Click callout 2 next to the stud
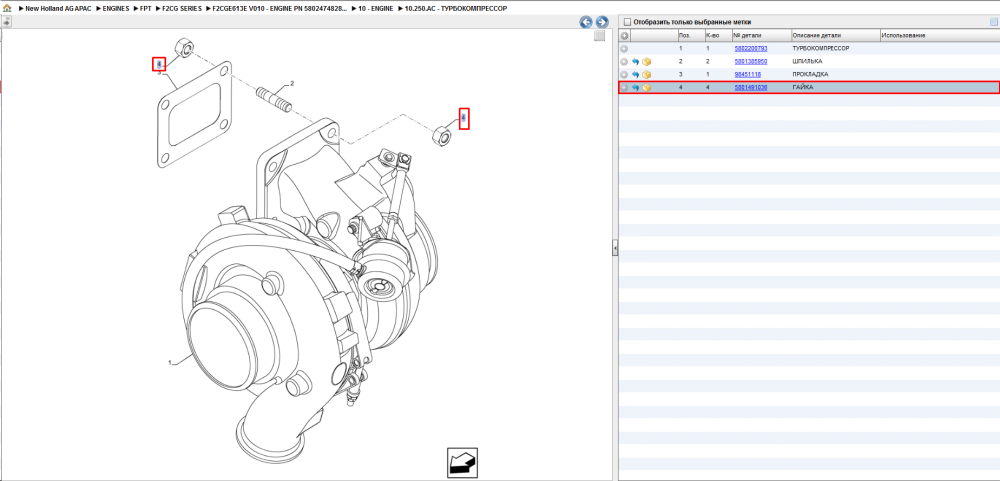Screen dimensions: 1000x481 click(292, 84)
